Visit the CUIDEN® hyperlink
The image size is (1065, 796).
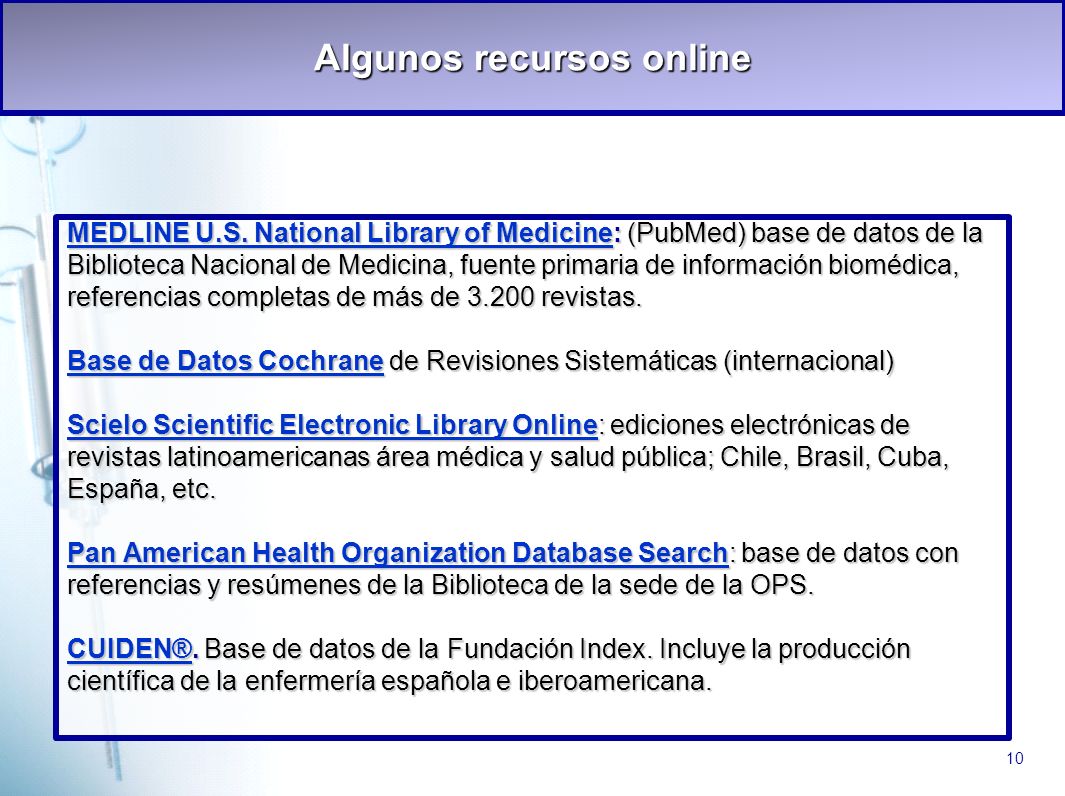130,649
